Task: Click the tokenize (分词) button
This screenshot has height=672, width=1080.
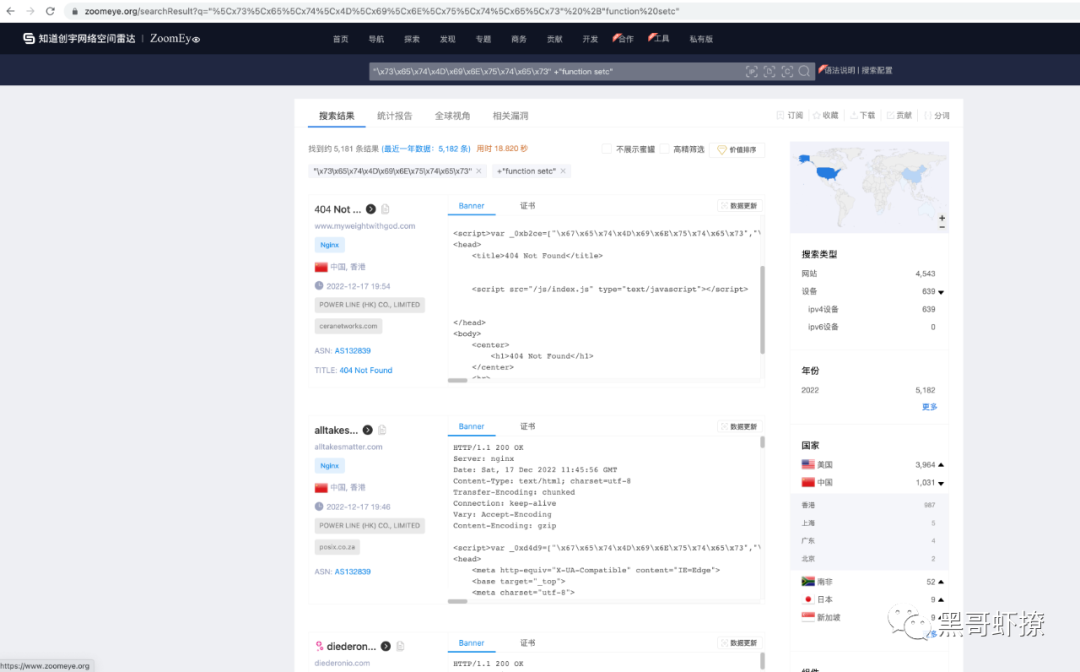Action: [937, 115]
